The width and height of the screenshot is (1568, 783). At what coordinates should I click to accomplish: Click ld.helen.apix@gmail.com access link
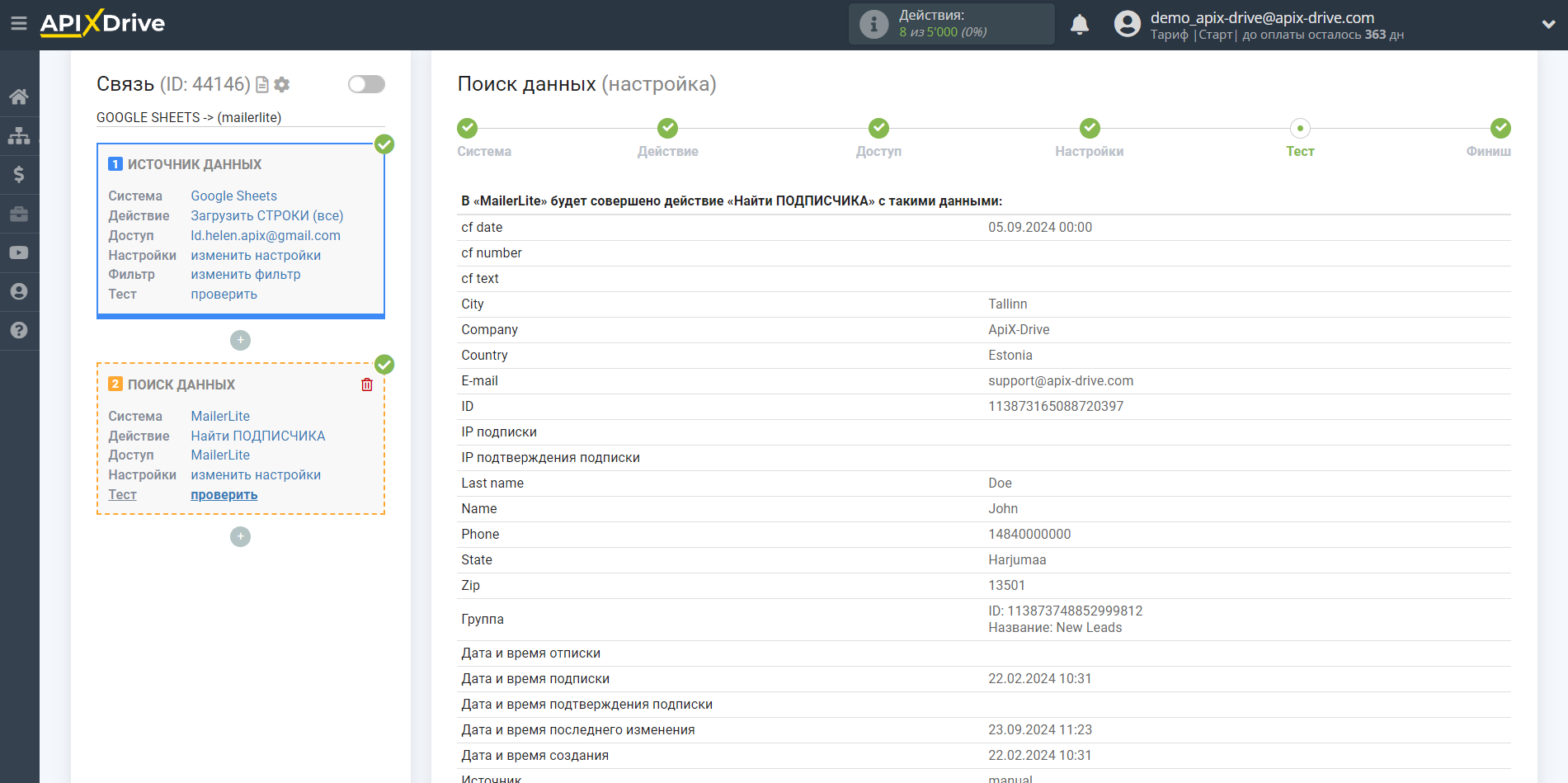point(266,235)
